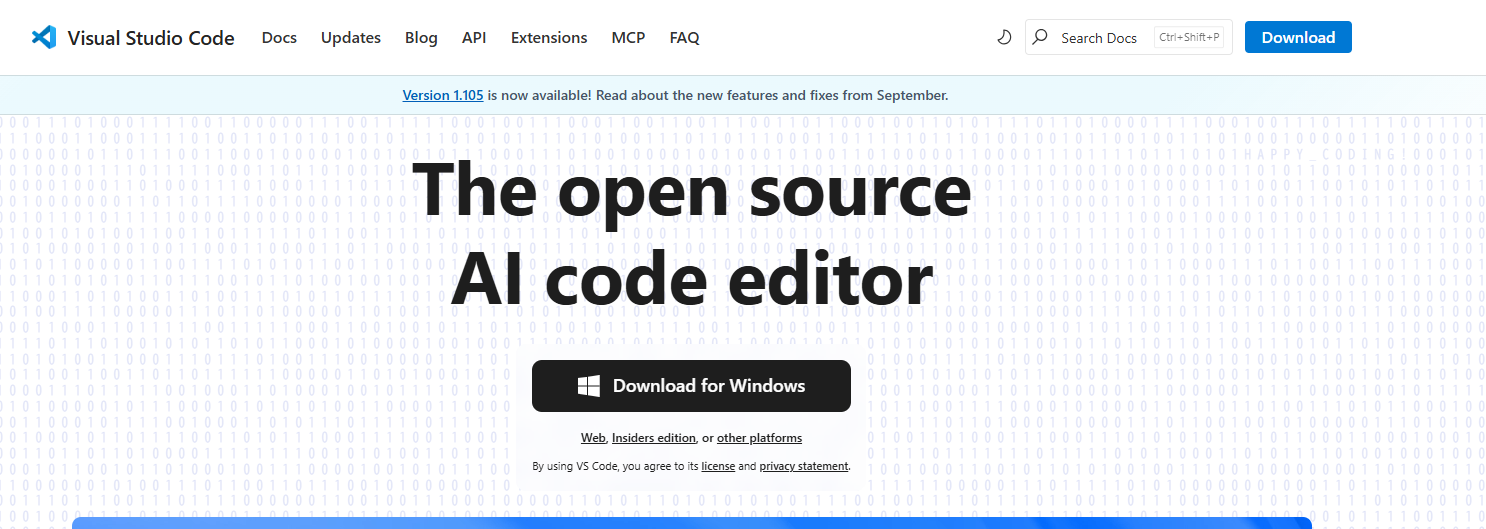Image resolution: width=1486 pixels, height=529 pixels.
Task: Go to the Blog section
Action: click(x=421, y=38)
